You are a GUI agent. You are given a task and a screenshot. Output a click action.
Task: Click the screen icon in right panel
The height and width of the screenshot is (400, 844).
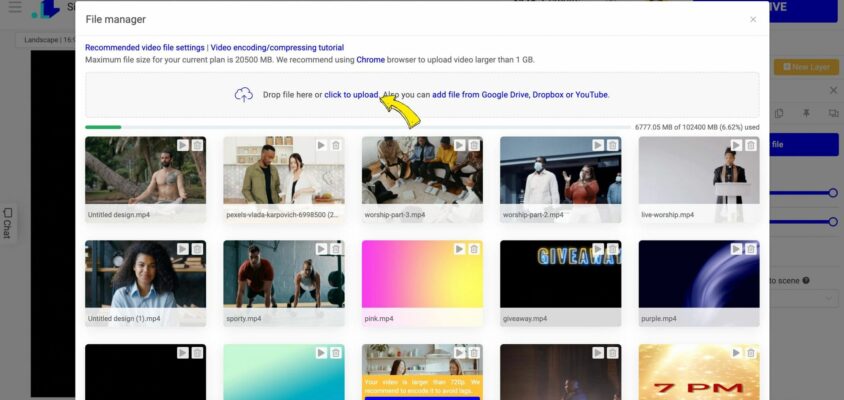click(833, 113)
